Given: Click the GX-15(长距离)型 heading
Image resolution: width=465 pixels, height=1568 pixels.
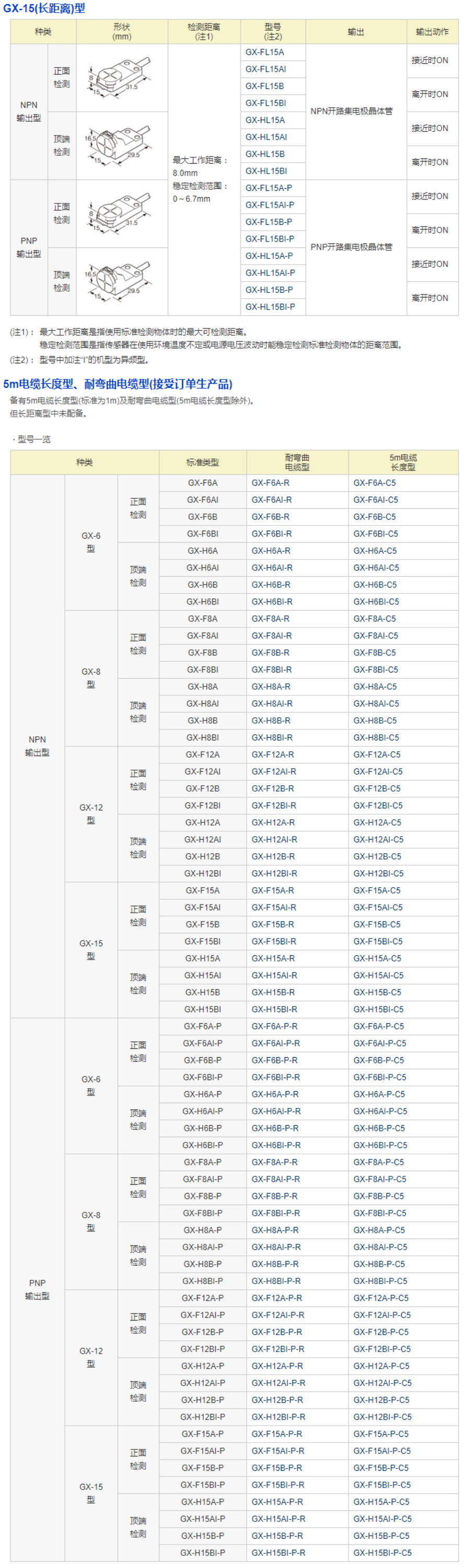Looking at the screenshot, I should coord(44,8).
